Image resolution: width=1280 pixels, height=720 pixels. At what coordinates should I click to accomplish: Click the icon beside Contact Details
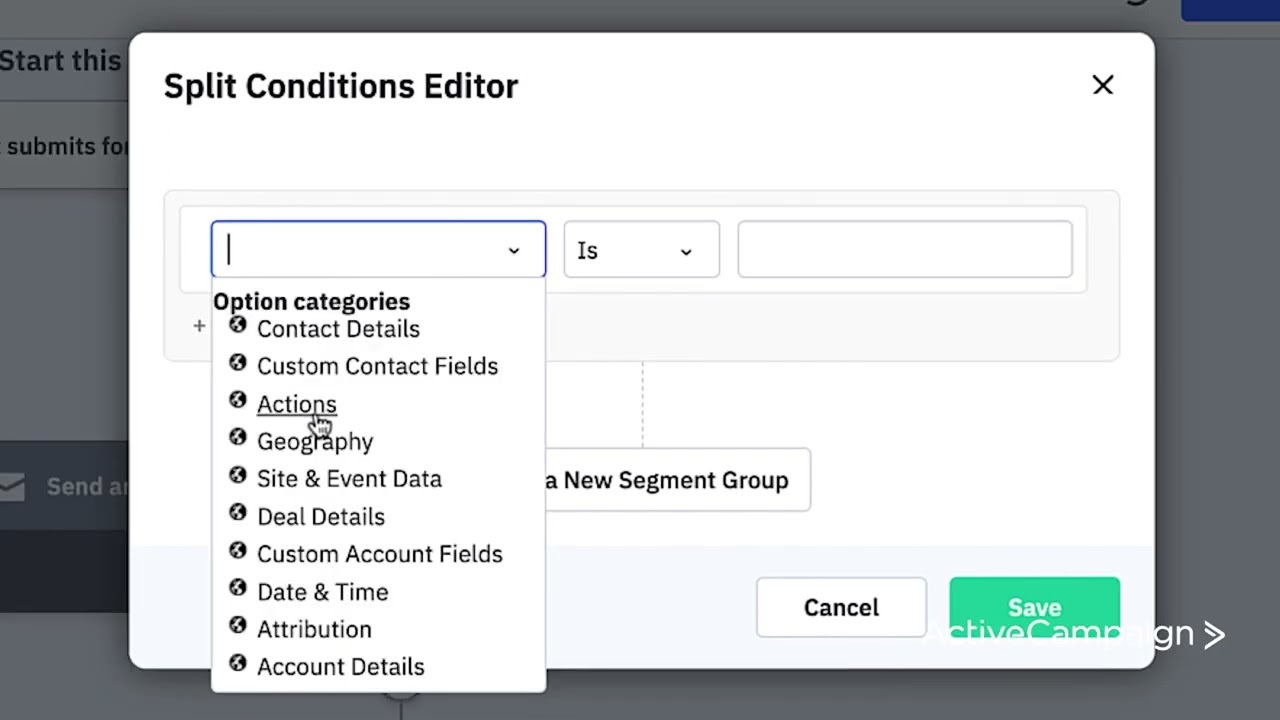pos(238,325)
